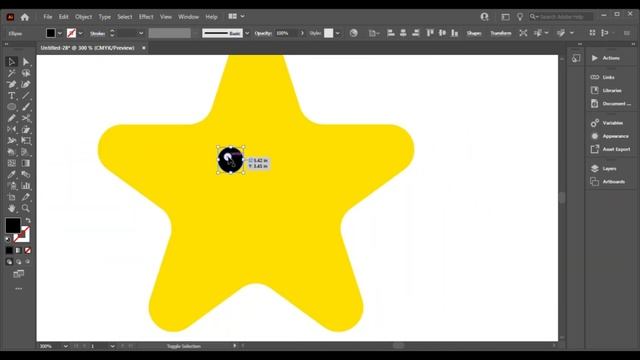Image resolution: width=640 pixels, height=360 pixels.
Task: Open the graphic Style dropdown
Action: pyautogui.click(x=338, y=33)
